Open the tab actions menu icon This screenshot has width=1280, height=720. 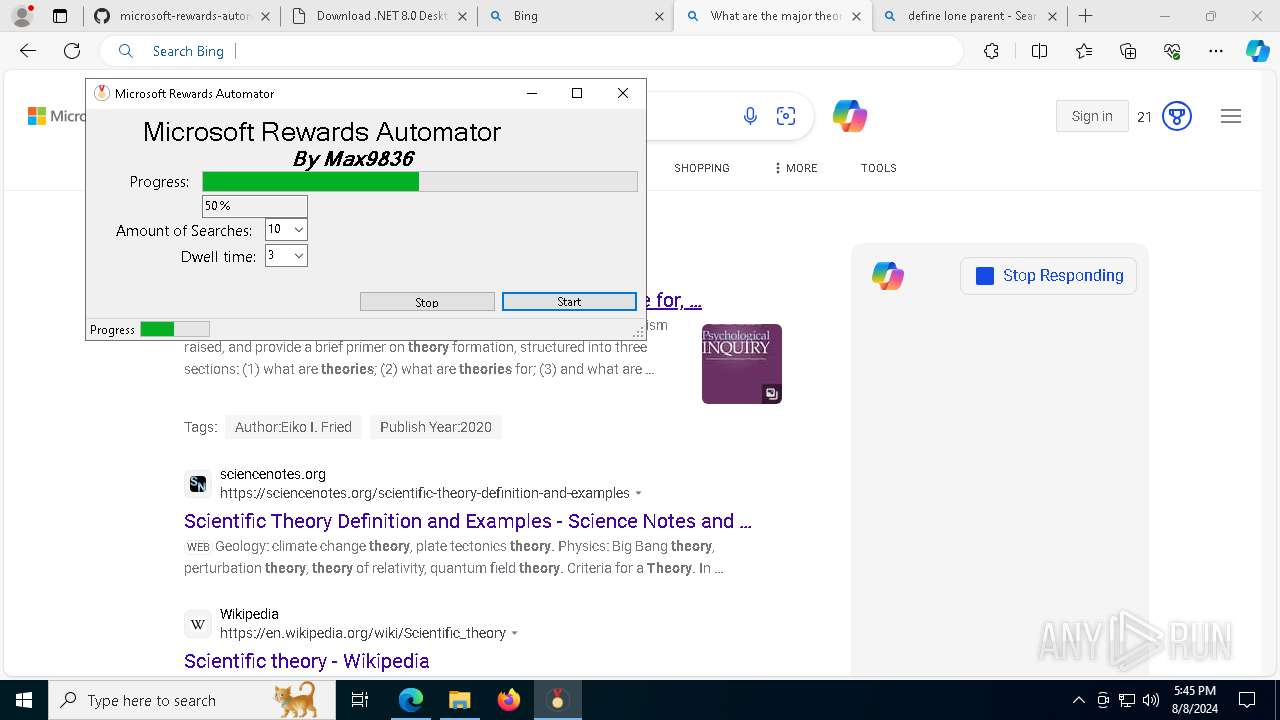pyautogui.click(x=60, y=16)
